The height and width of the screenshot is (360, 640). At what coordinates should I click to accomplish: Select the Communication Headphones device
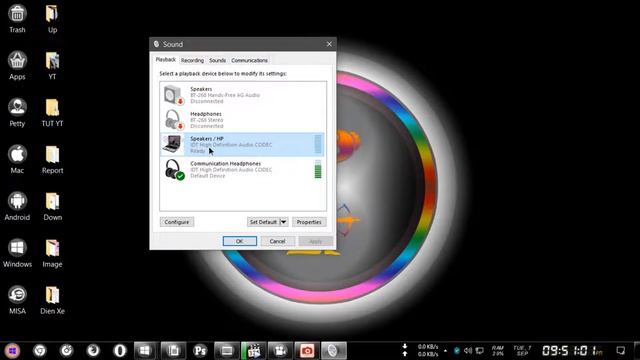coord(242,169)
